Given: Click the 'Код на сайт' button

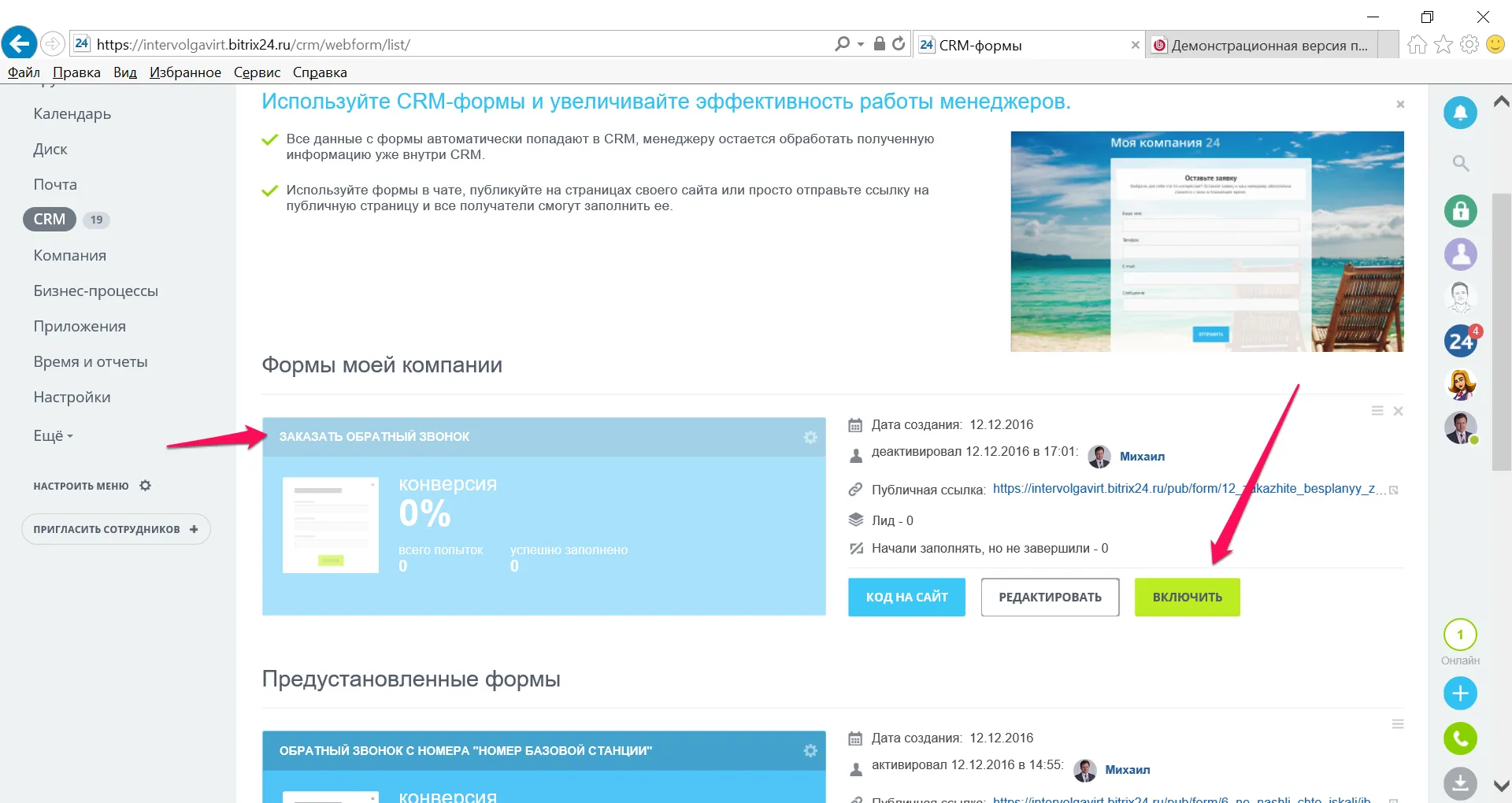Looking at the screenshot, I should 906,598.
